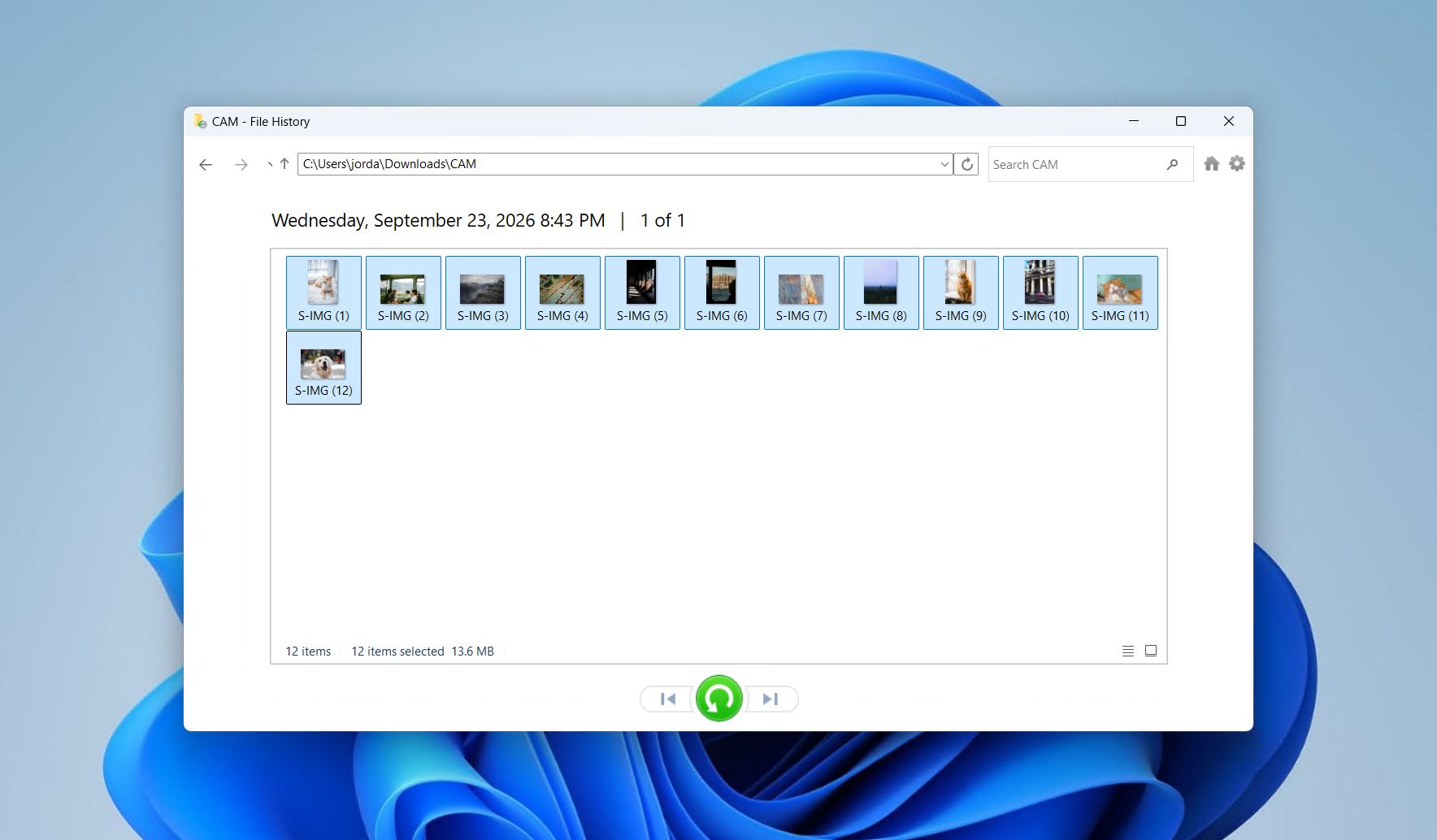Viewport: 1437px width, 840px height.
Task: Click the '13.6 MB' size text
Action: 472,652
